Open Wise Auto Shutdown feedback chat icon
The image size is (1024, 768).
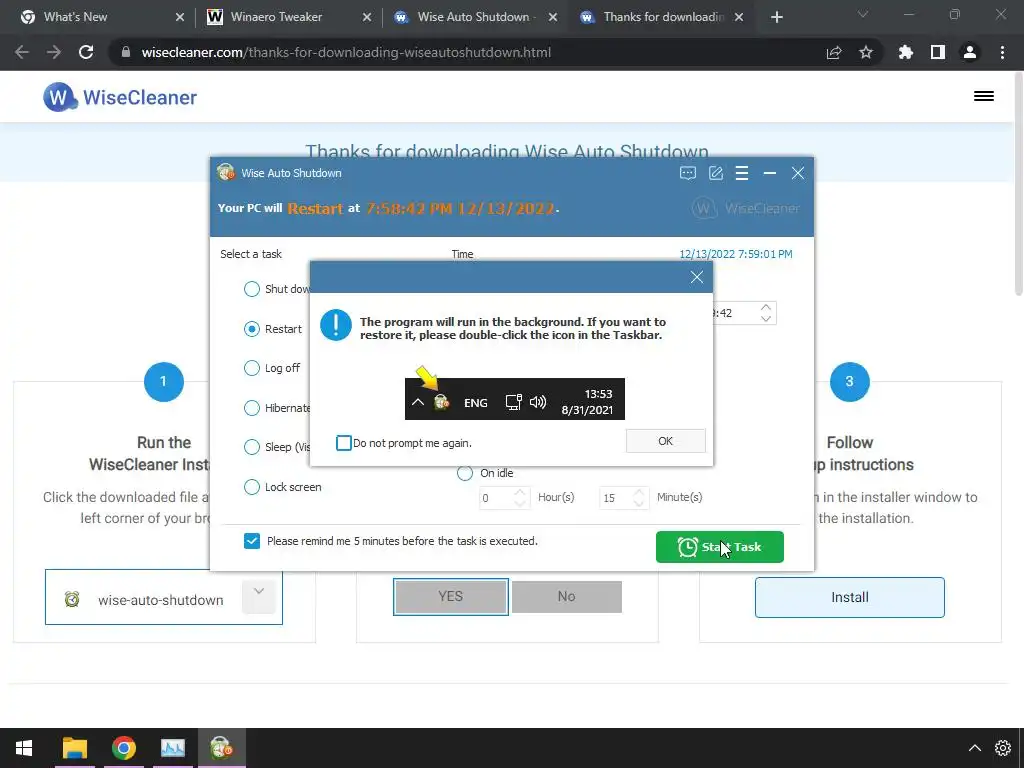(688, 173)
